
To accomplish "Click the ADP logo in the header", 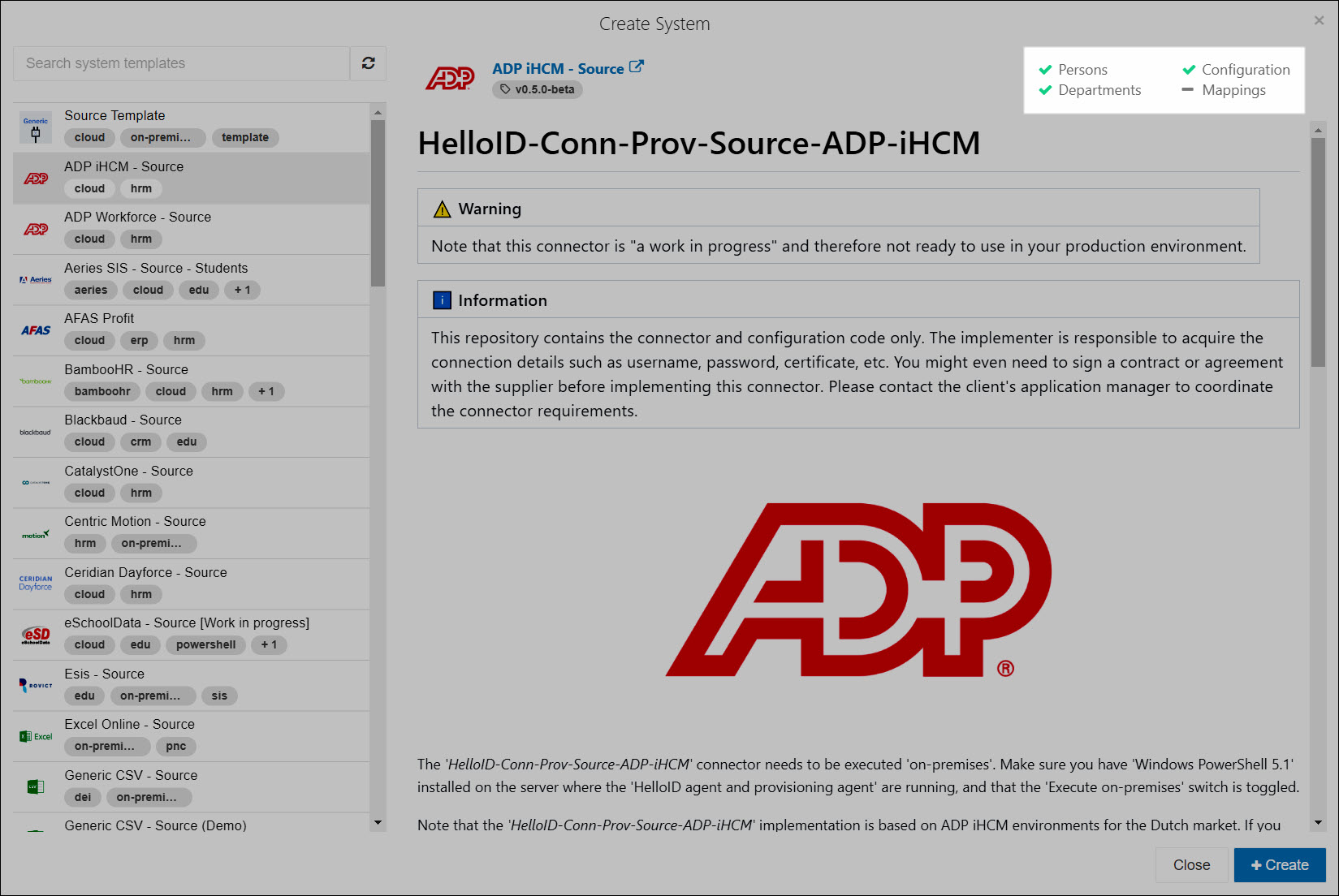I will click(x=450, y=79).
